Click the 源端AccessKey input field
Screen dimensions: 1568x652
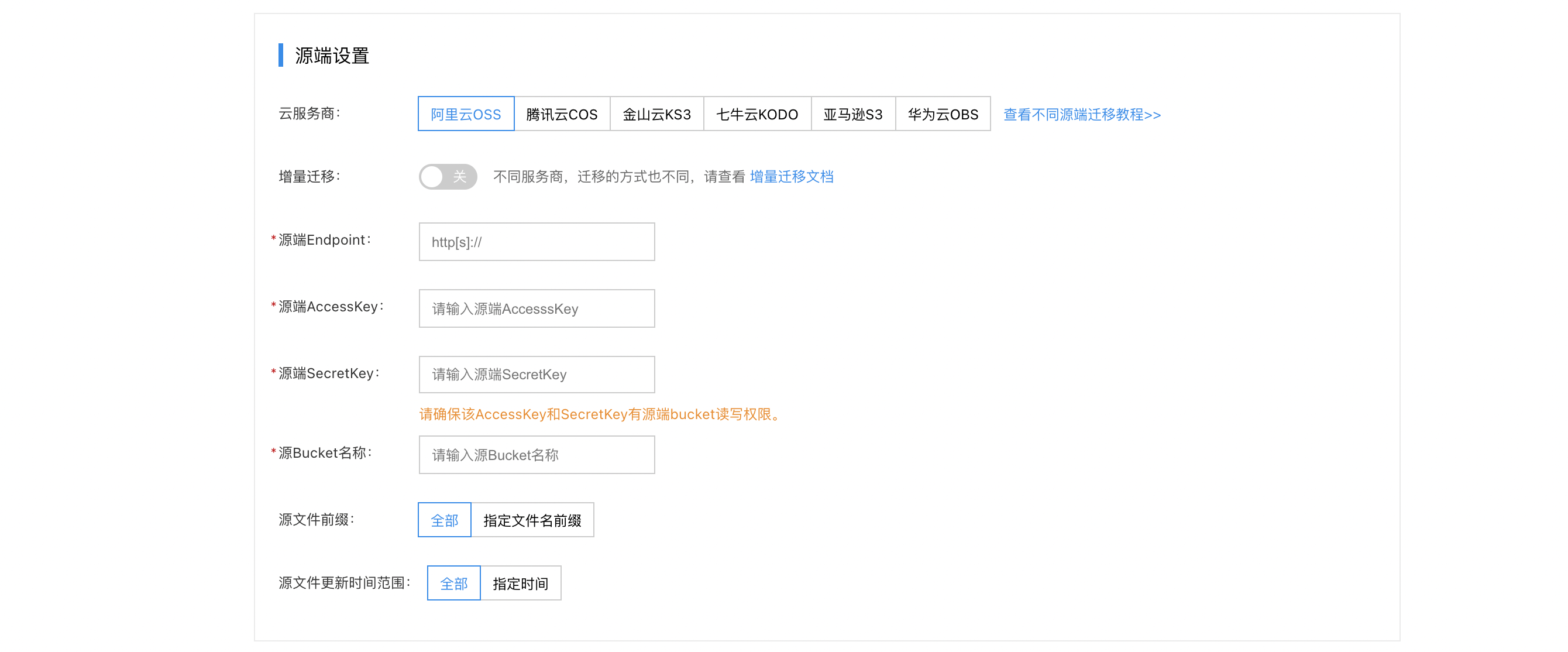point(537,308)
